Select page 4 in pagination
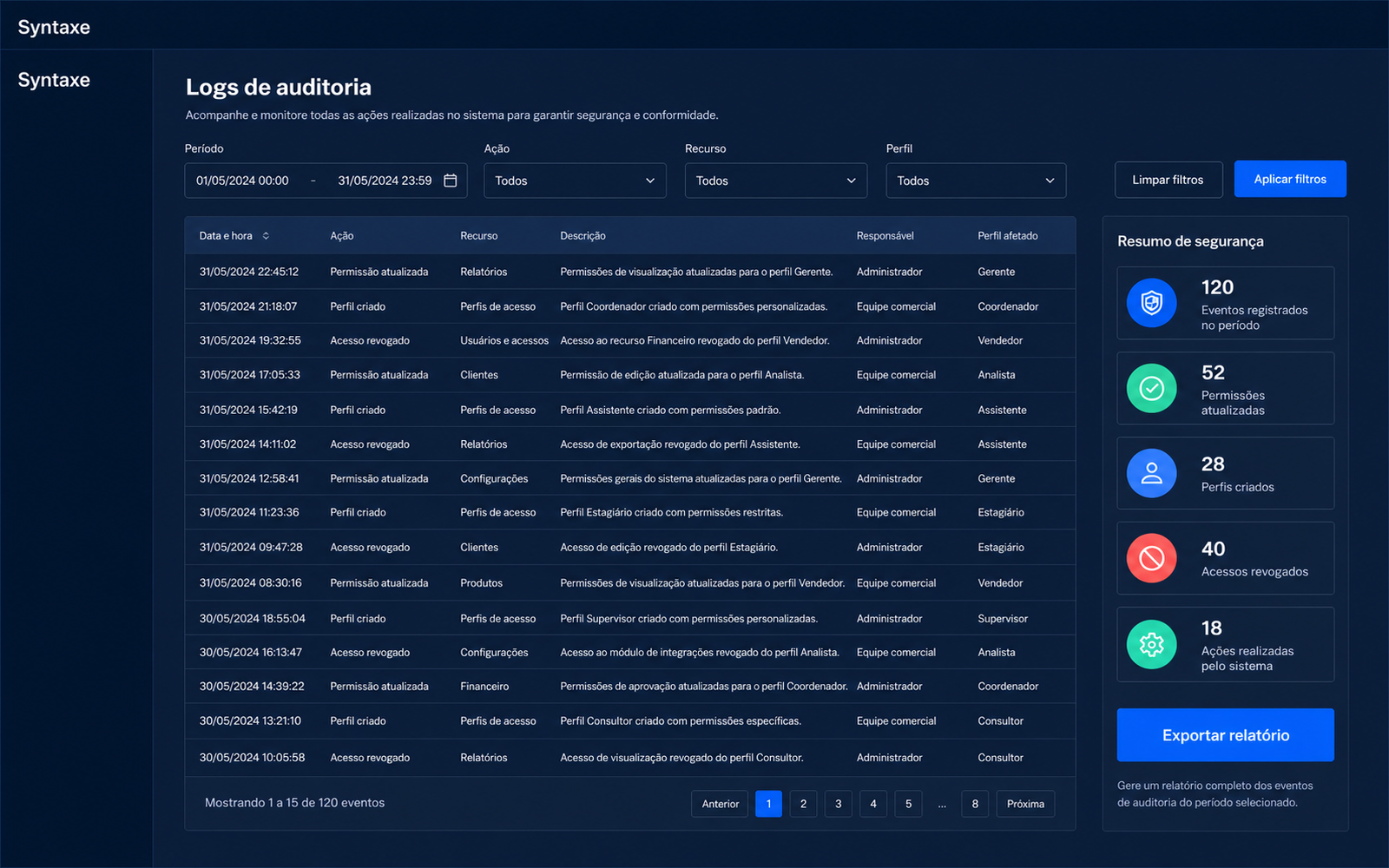Screen dimensions: 1389x868 (873, 804)
